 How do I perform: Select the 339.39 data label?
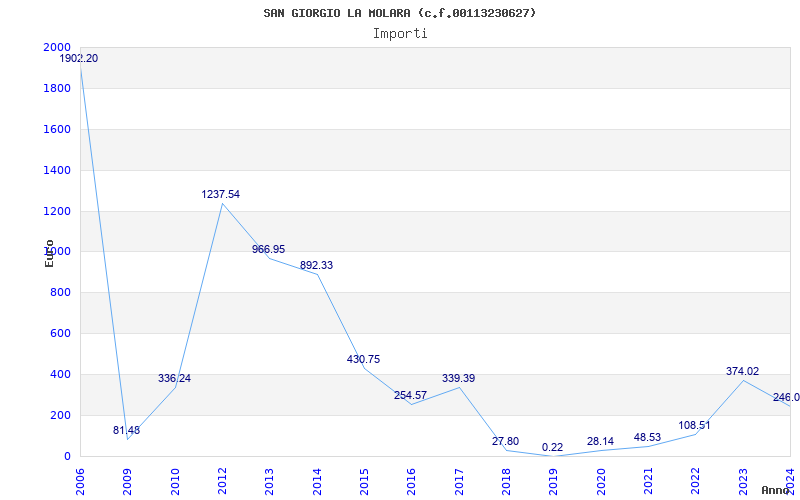tap(458, 378)
